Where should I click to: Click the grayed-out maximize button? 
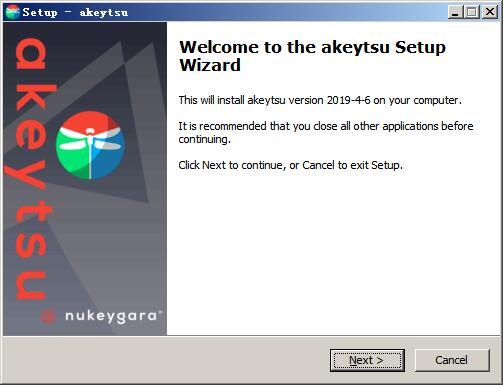(472, 12)
